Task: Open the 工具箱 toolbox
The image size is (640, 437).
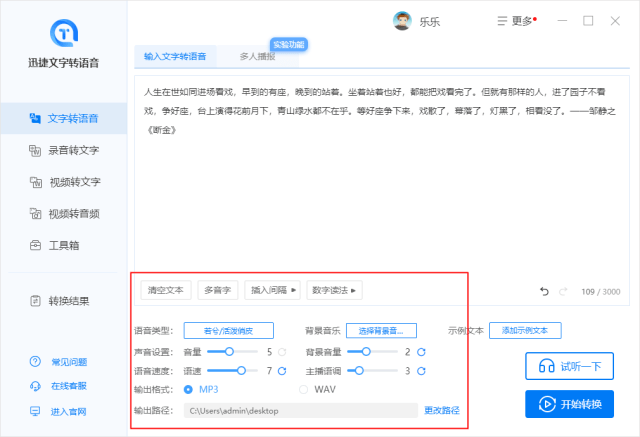Action: (x=65, y=245)
